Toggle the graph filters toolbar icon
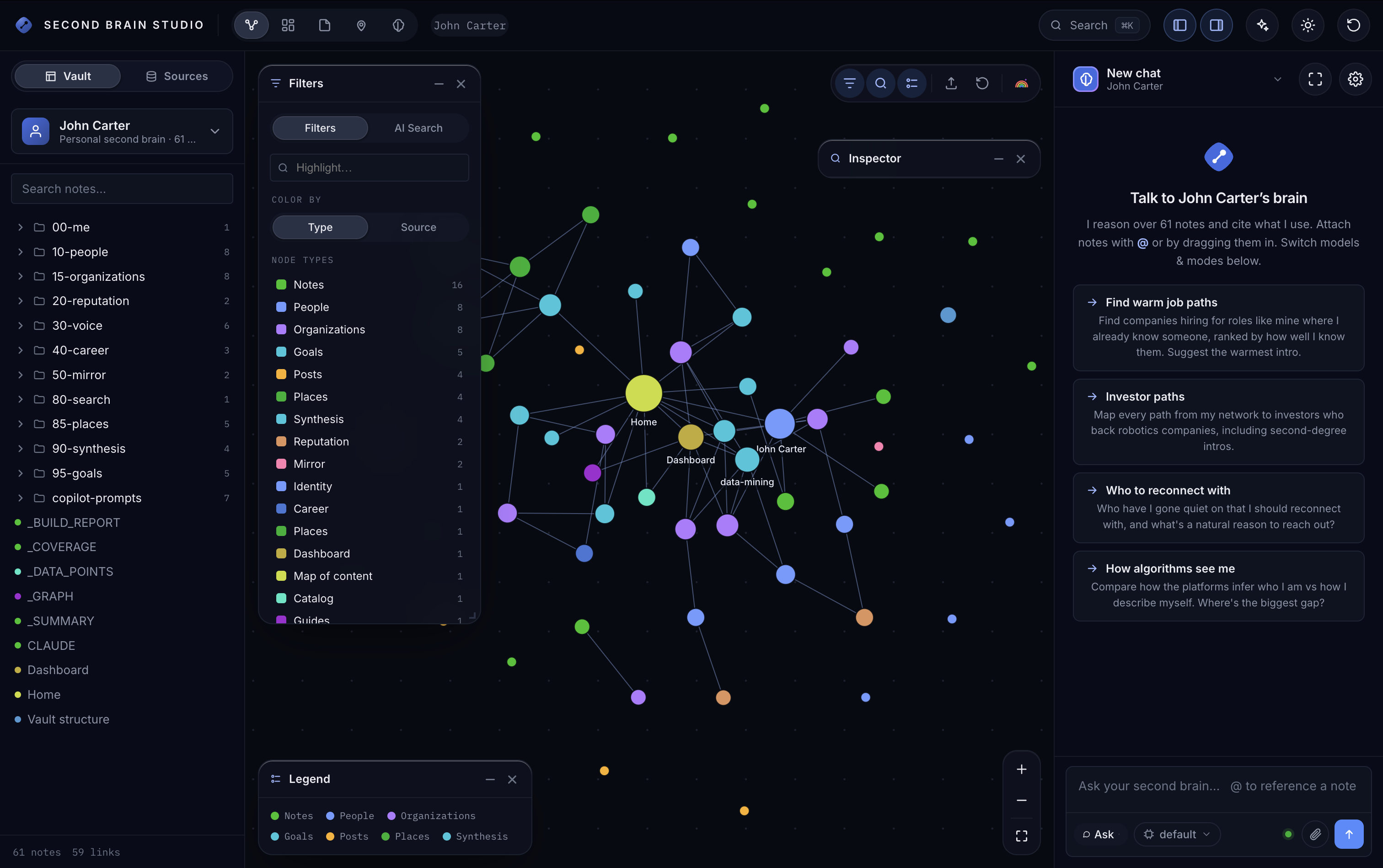Viewport: 1383px width, 868px height. (850, 83)
